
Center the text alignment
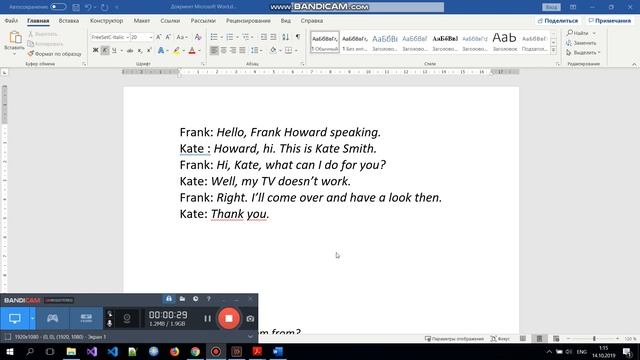point(223,50)
